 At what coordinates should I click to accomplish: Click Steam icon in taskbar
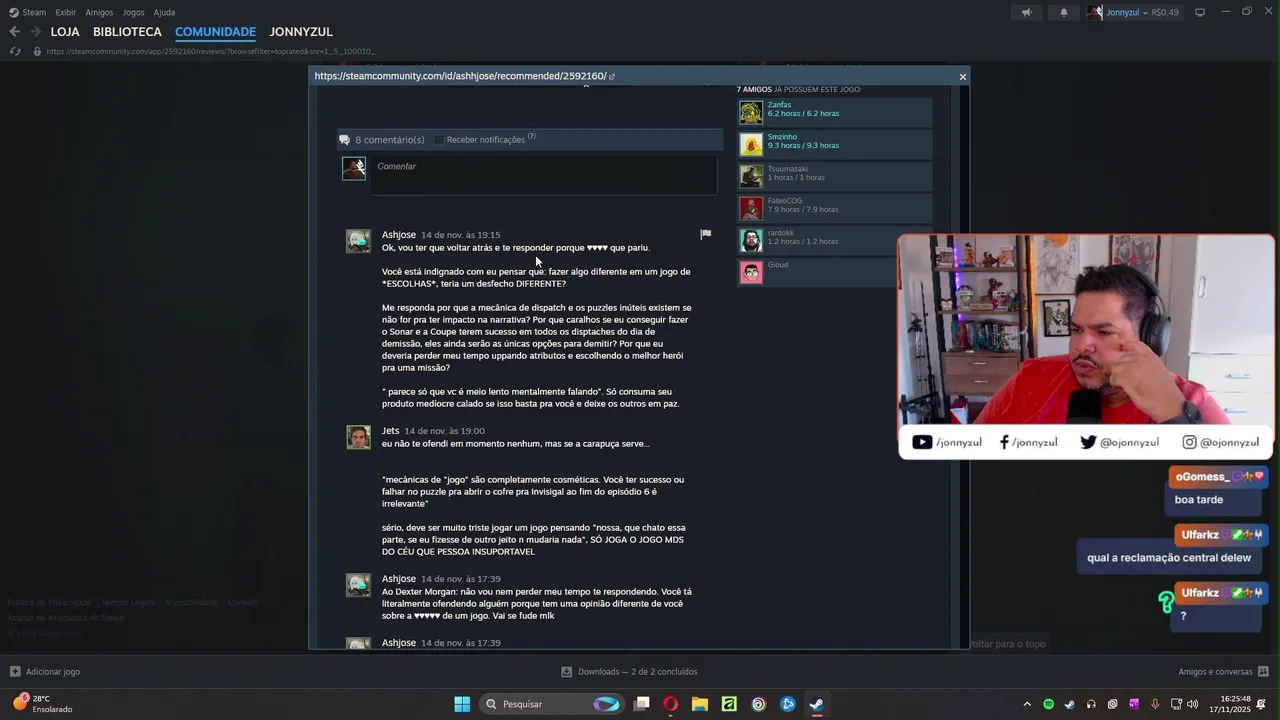(x=817, y=704)
